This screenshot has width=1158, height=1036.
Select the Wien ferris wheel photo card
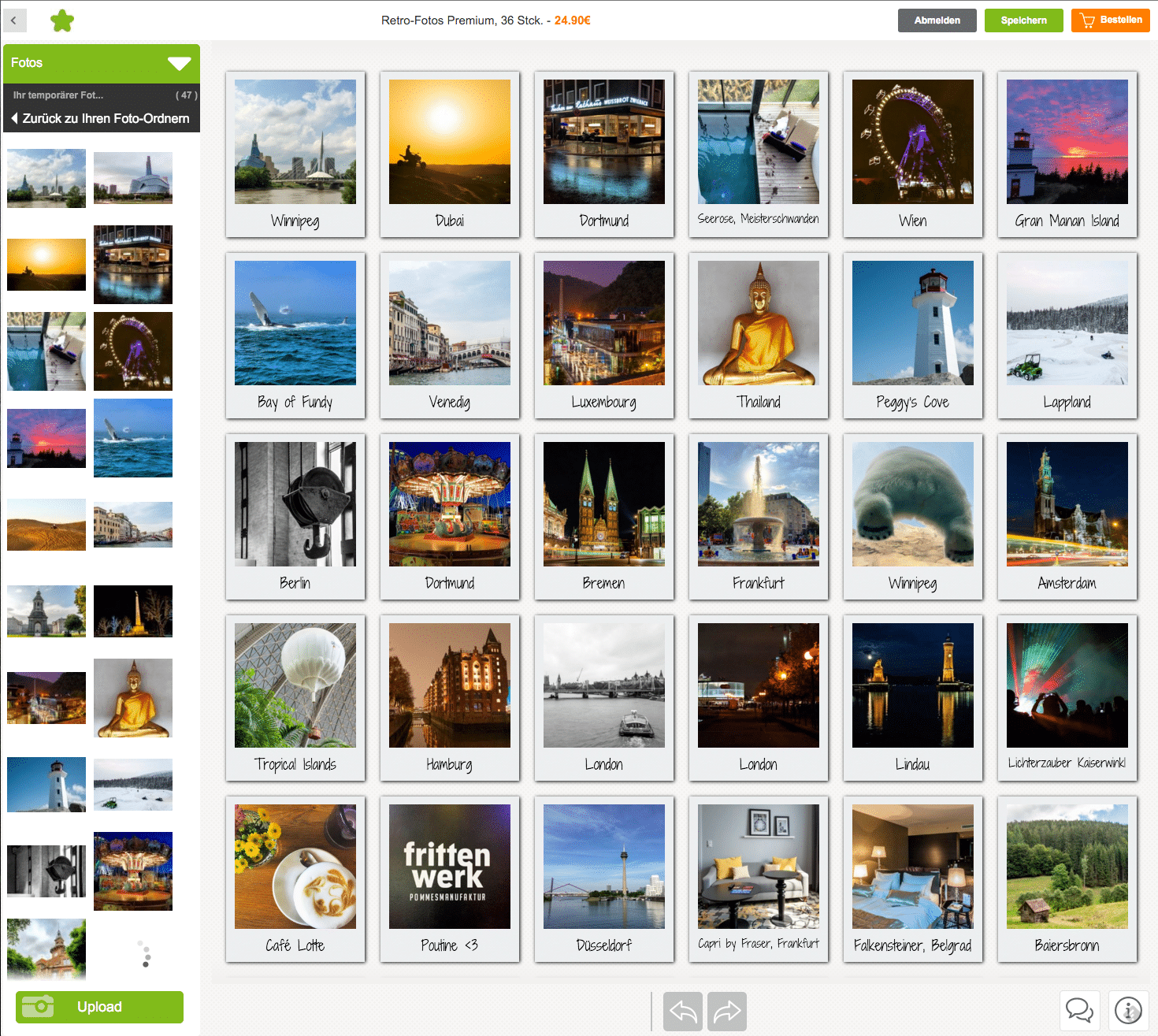(913, 154)
